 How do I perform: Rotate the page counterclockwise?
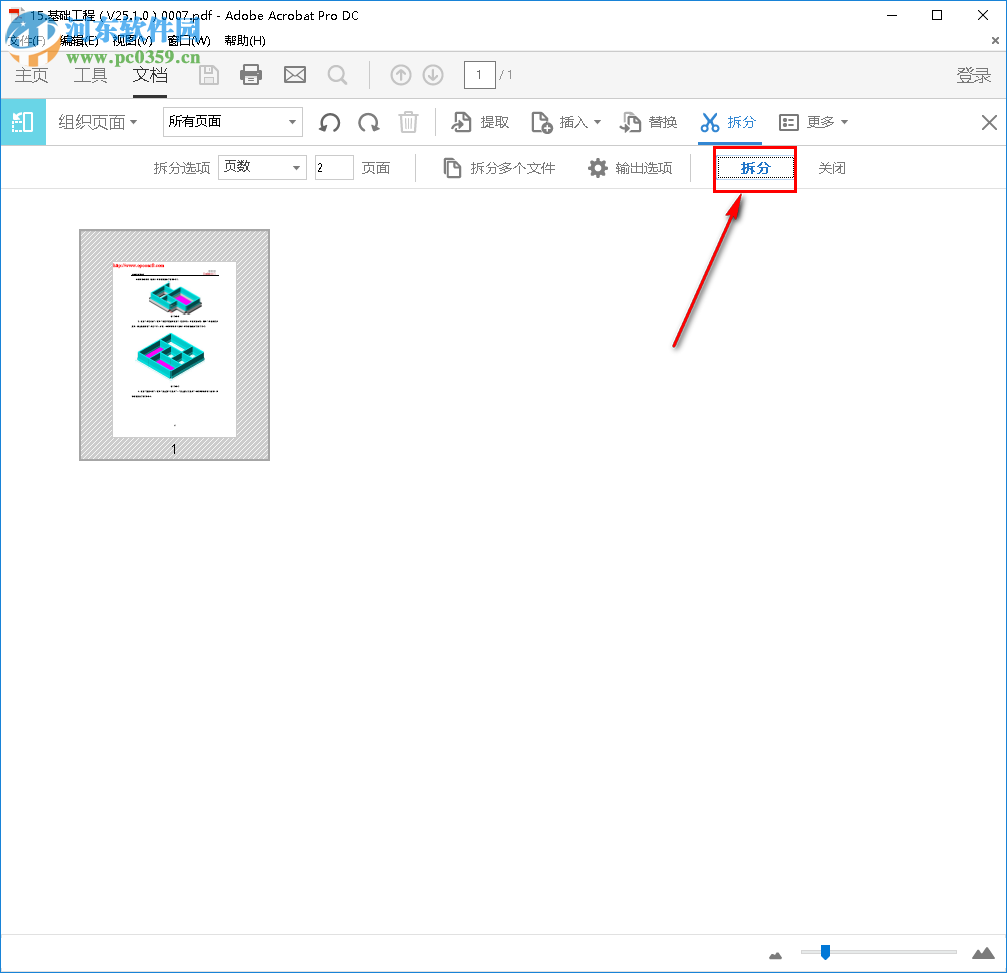point(329,122)
